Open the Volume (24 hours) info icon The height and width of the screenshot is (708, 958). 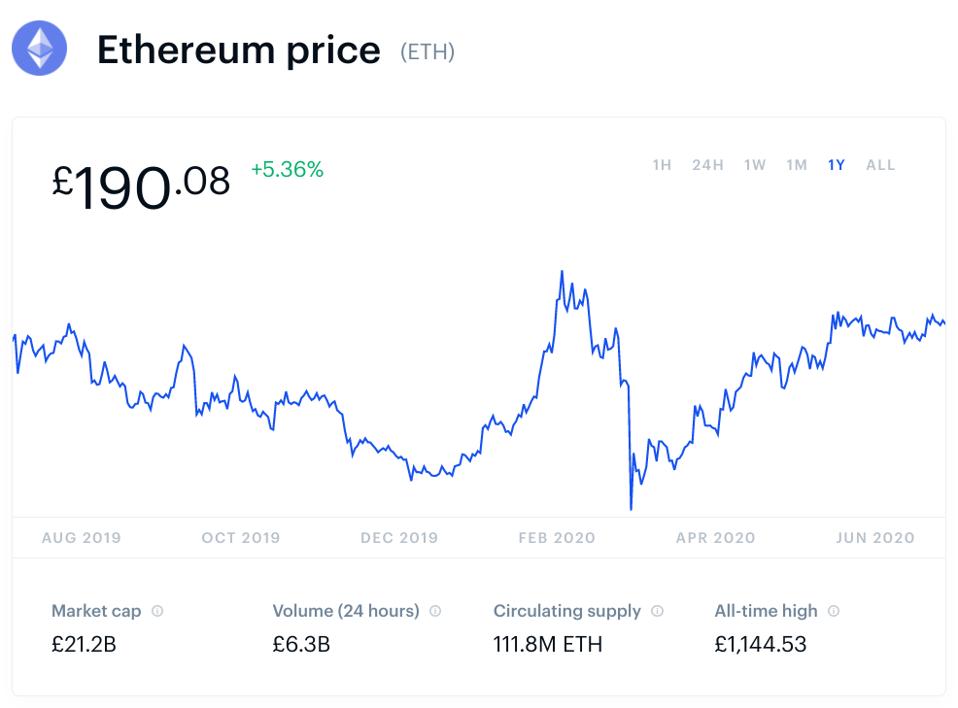435,611
